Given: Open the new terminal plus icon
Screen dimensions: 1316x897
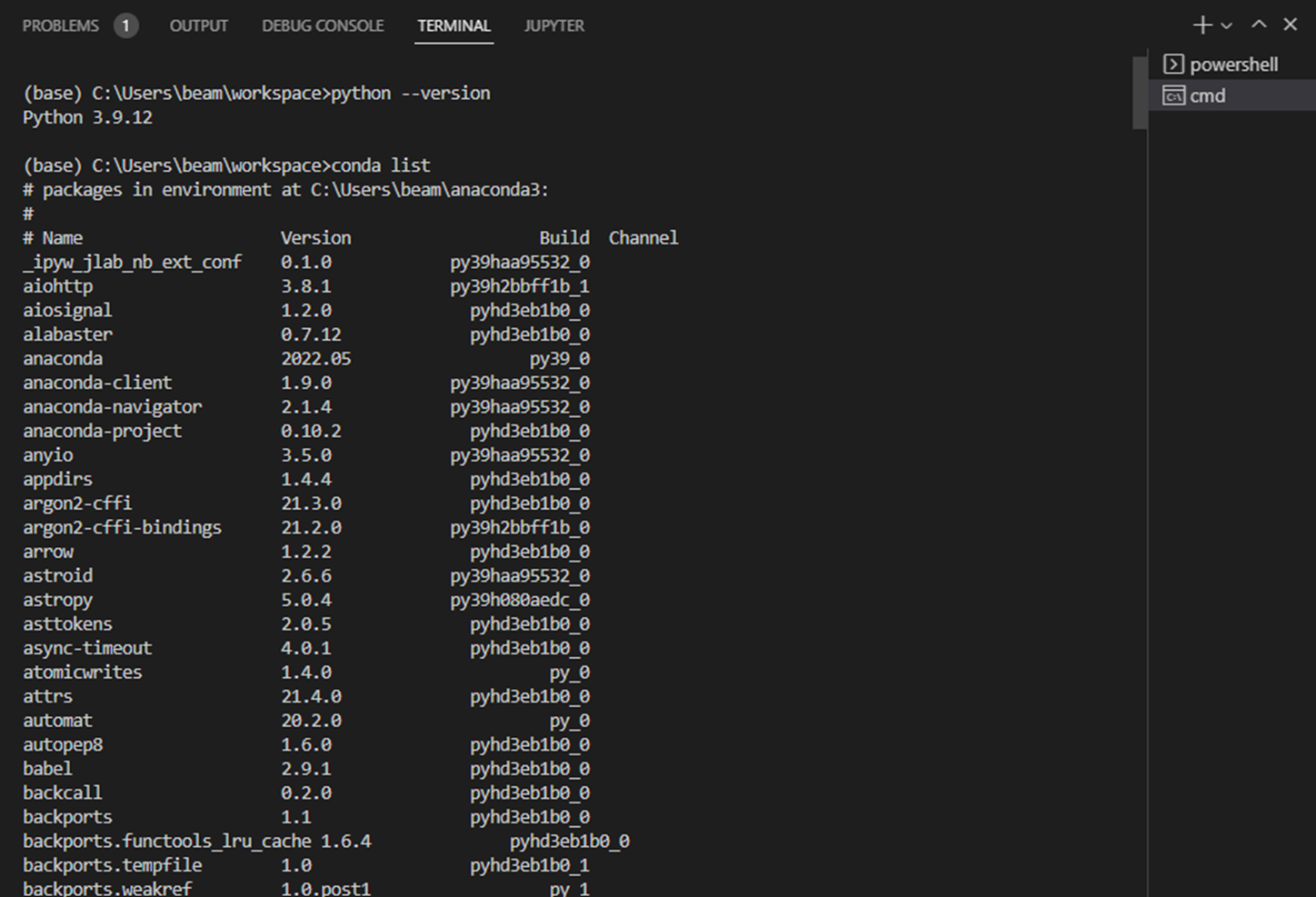Looking at the screenshot, I should tap(1202, 25).
